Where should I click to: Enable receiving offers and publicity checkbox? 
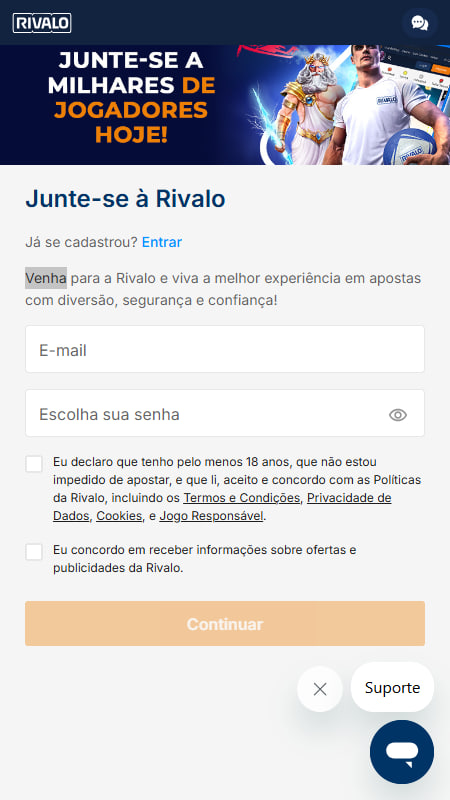point(34,552)
